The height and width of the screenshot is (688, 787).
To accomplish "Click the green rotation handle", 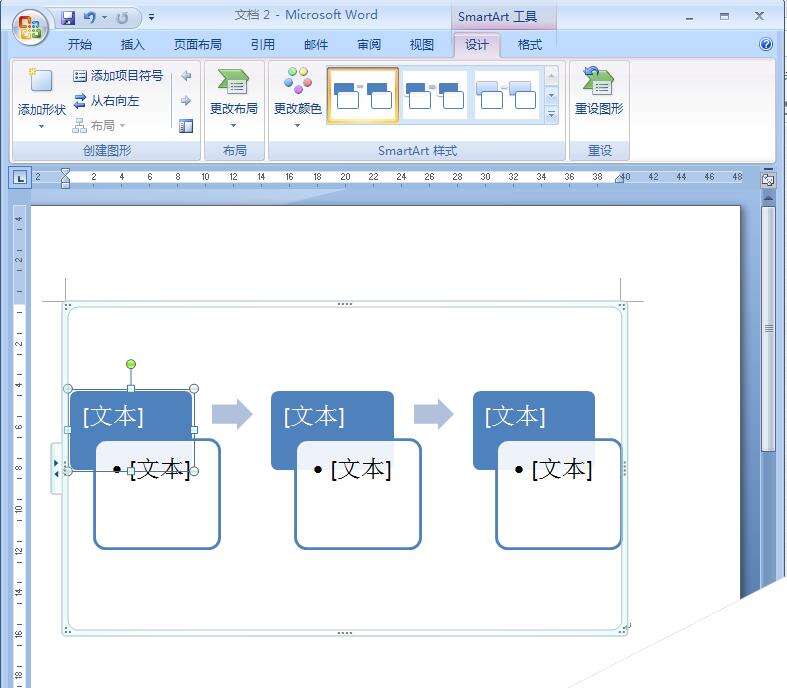I will click(x=131, y=364).
